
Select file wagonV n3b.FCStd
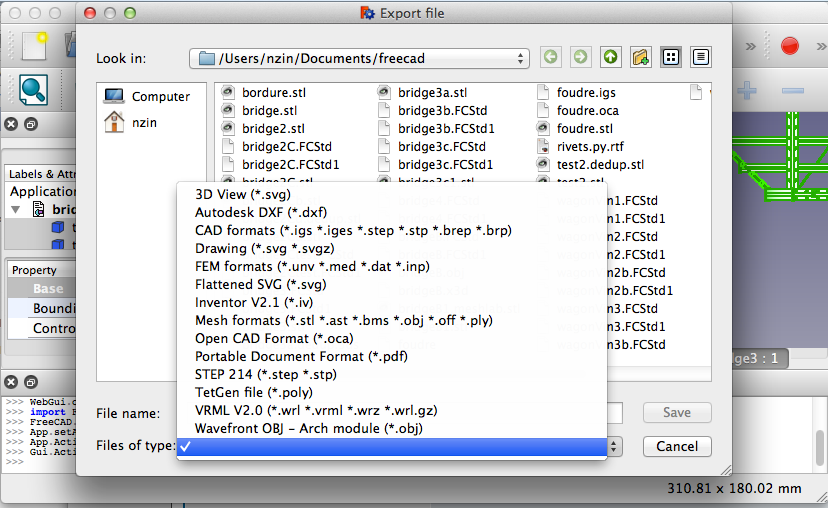tap(611, 344)
